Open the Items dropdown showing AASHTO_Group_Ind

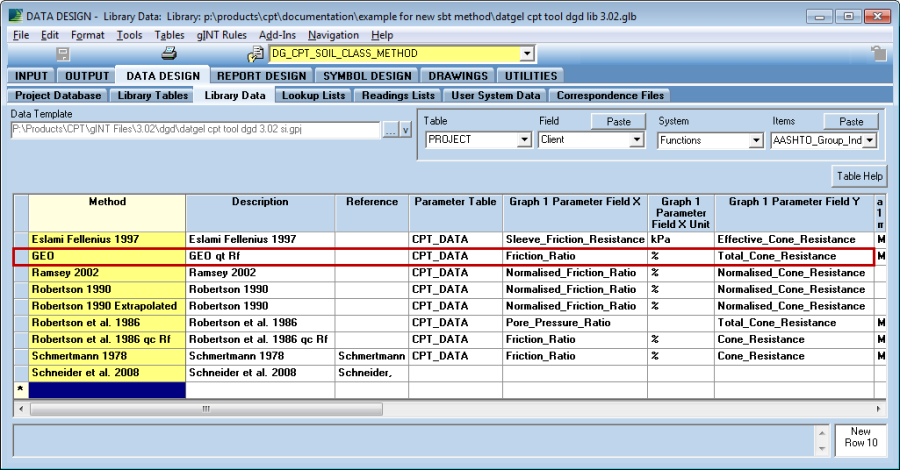(x=870, y=140)
